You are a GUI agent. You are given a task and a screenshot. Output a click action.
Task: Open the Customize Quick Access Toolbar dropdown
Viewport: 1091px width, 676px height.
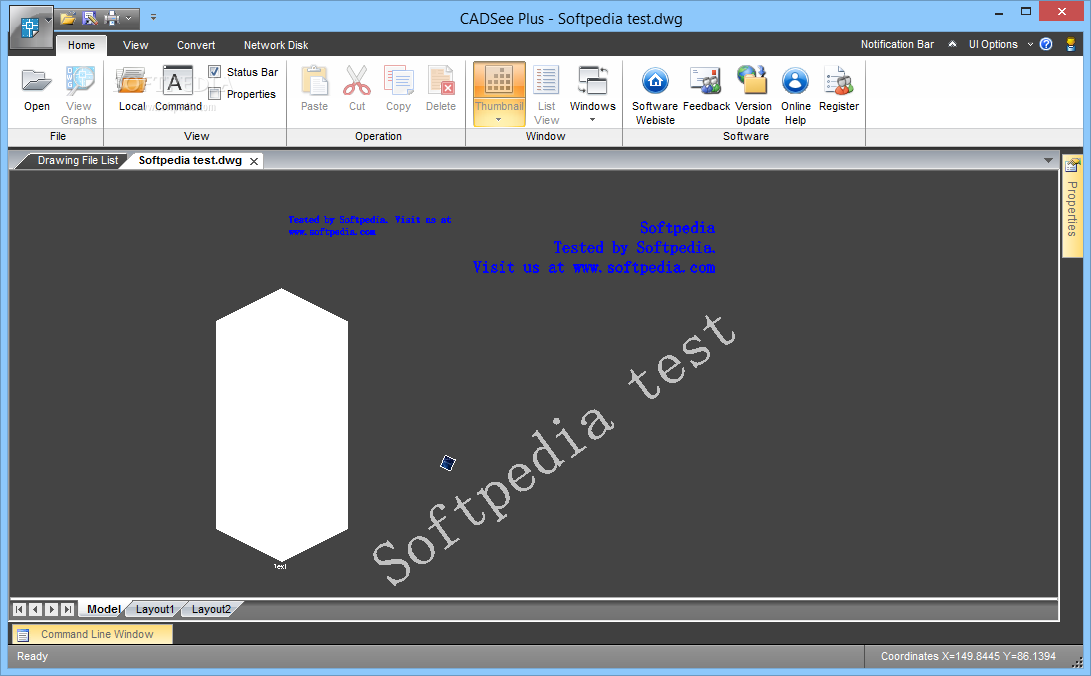pos(153,17)
